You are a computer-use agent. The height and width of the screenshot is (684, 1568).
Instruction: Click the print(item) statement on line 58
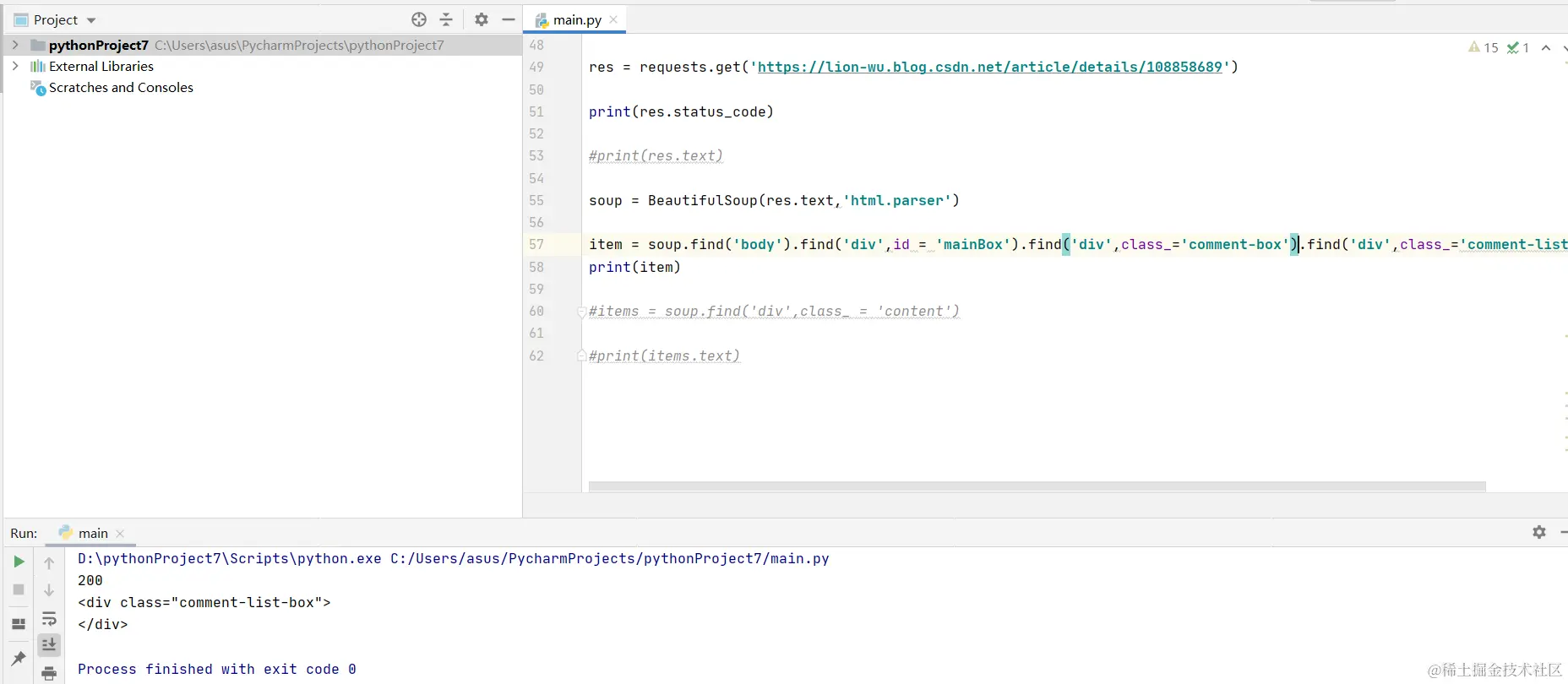tap(634, 267)
